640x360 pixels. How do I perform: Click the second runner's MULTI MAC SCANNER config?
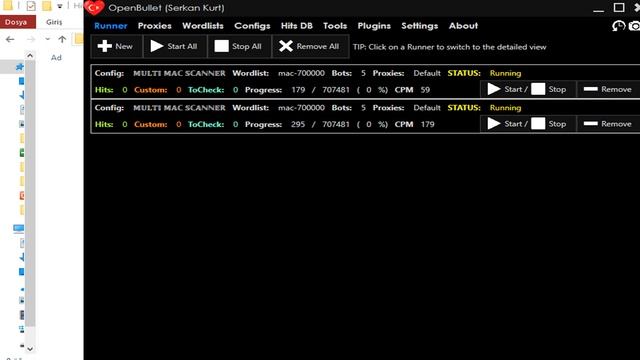tap(179, 108)
